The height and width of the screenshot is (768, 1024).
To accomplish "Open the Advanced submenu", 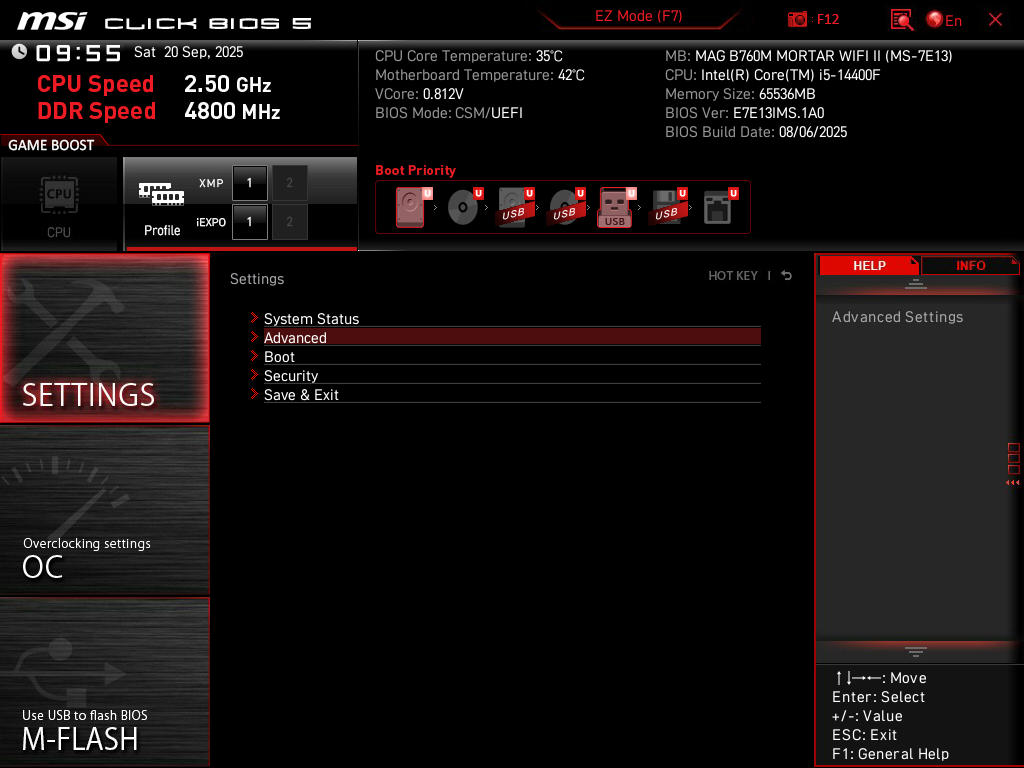I will coord(512,338).
